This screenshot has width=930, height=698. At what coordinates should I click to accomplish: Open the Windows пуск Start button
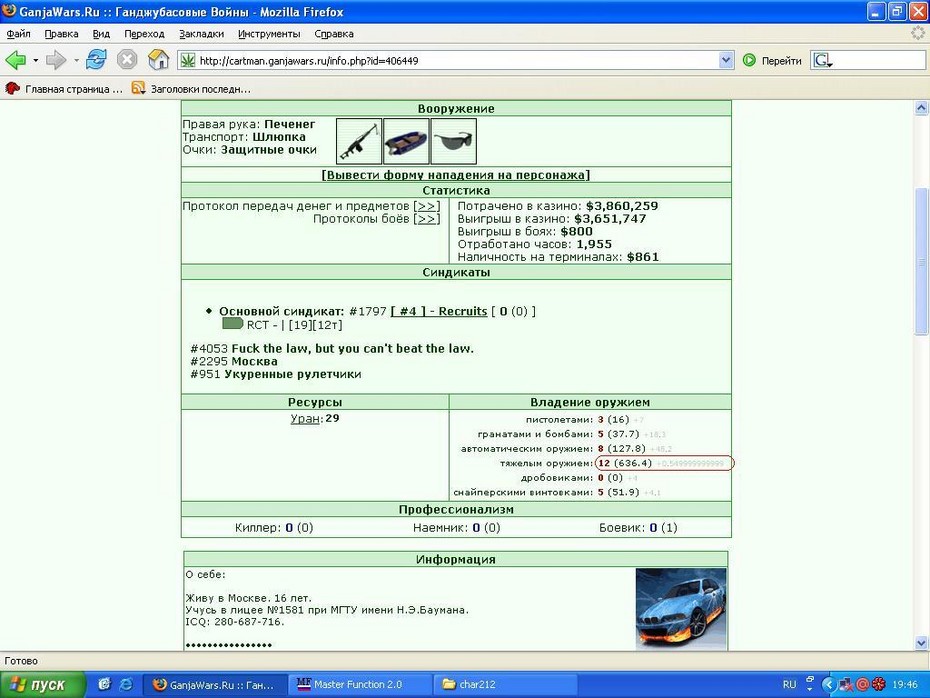pos(42,685)
